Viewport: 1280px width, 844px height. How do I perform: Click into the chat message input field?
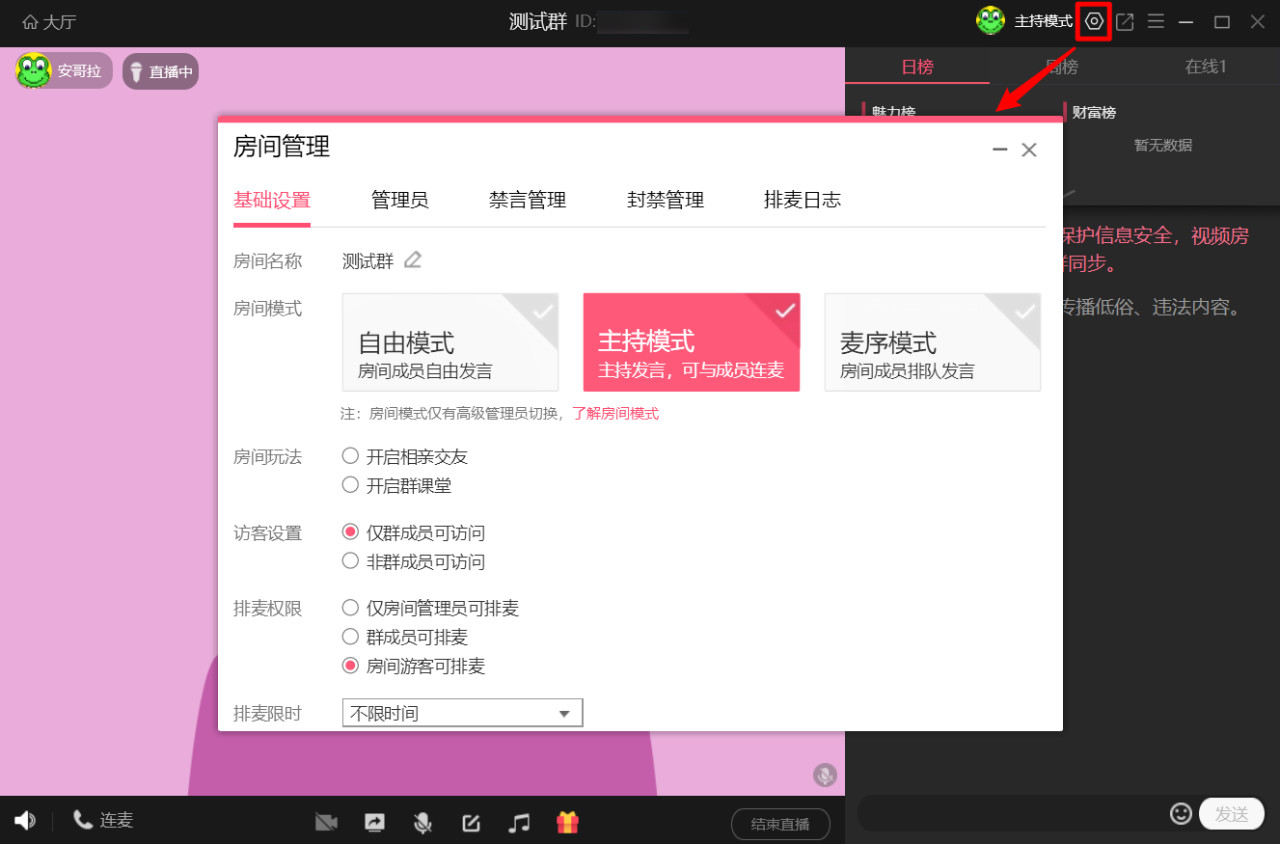tap(1012, 814)
